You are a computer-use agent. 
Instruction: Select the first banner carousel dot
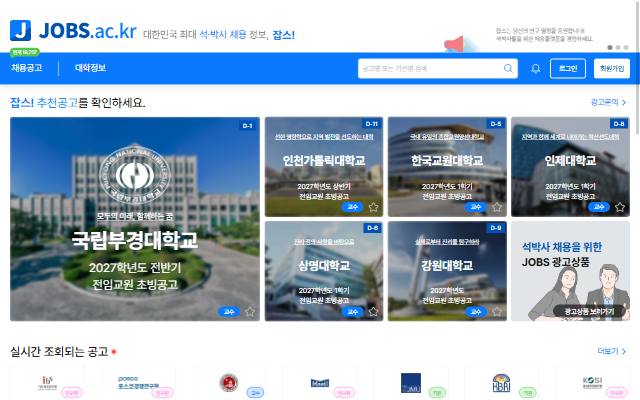point(610,47)
